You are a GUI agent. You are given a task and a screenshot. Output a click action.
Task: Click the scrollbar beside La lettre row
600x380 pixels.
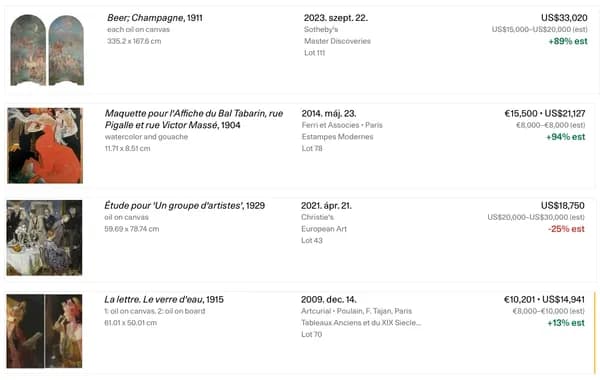pyautogui.click(x=595, y=332)
